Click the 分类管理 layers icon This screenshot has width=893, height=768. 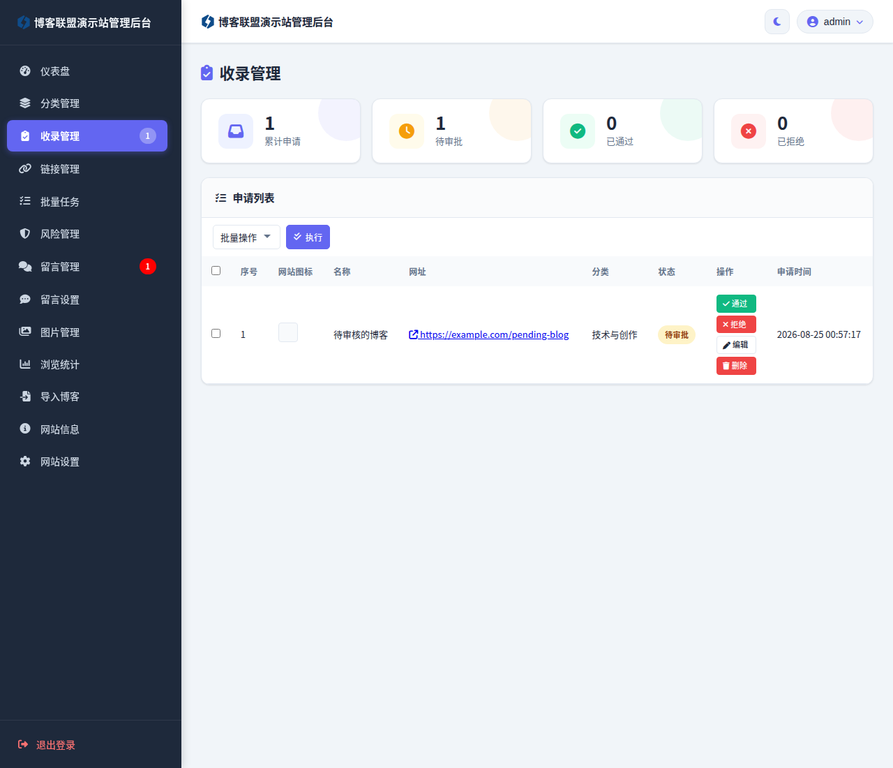click(x=25, y=103)
